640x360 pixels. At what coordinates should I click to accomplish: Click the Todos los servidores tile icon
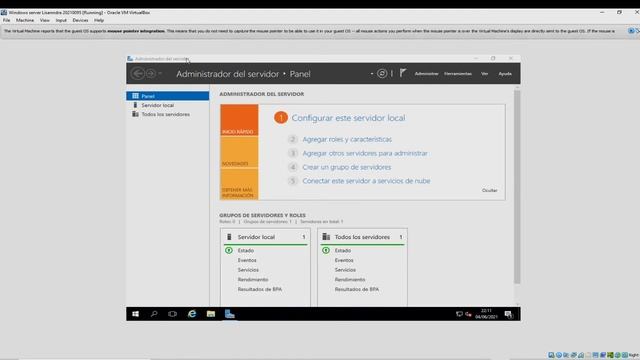pos(326,237)
